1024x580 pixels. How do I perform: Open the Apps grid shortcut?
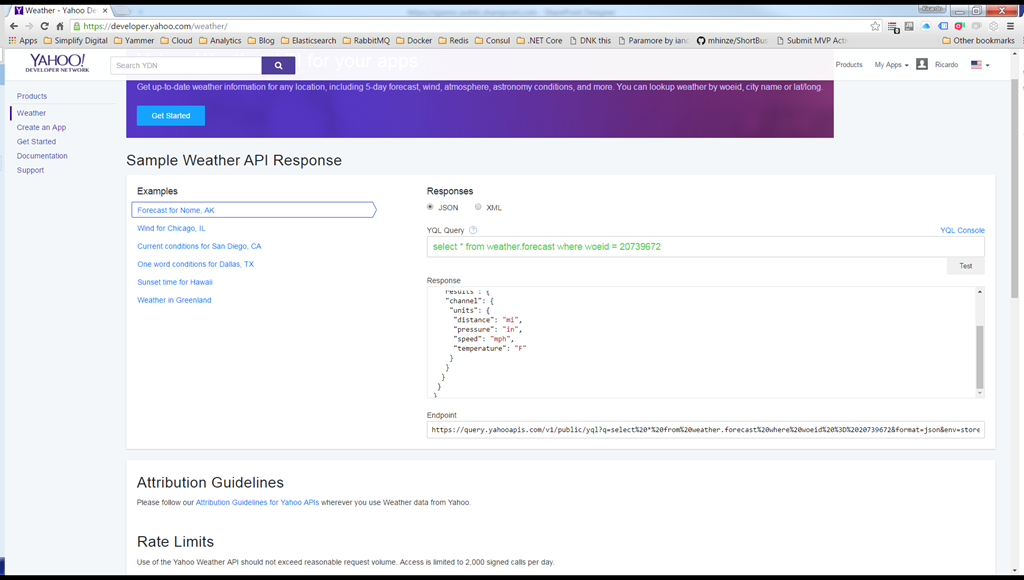point(23,40)
